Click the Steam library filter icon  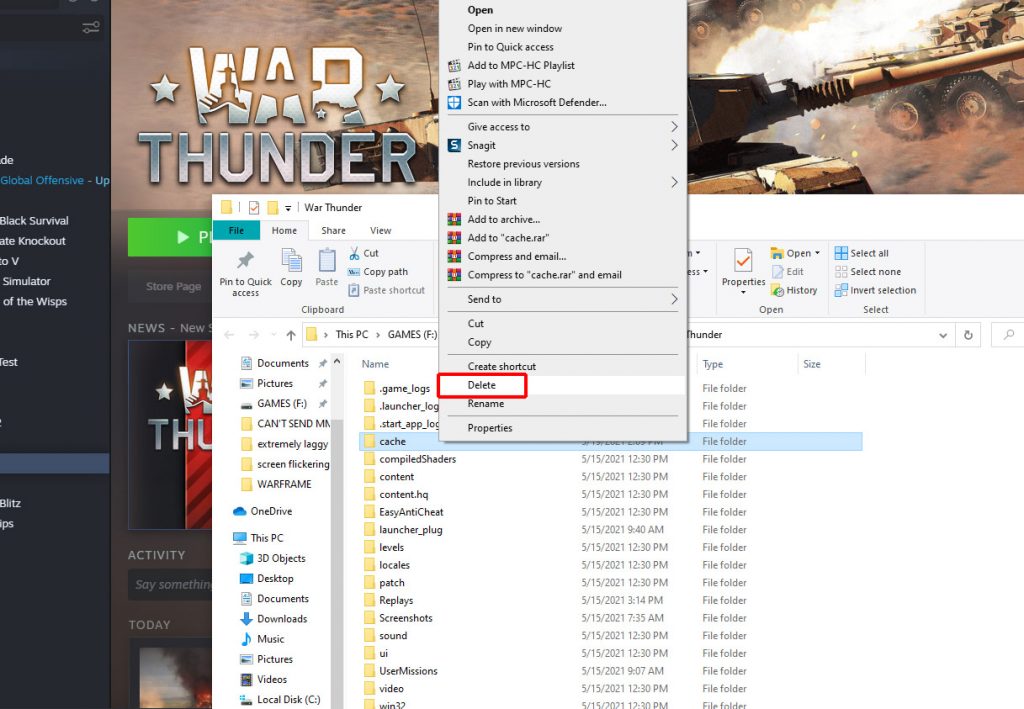point(91,27)
